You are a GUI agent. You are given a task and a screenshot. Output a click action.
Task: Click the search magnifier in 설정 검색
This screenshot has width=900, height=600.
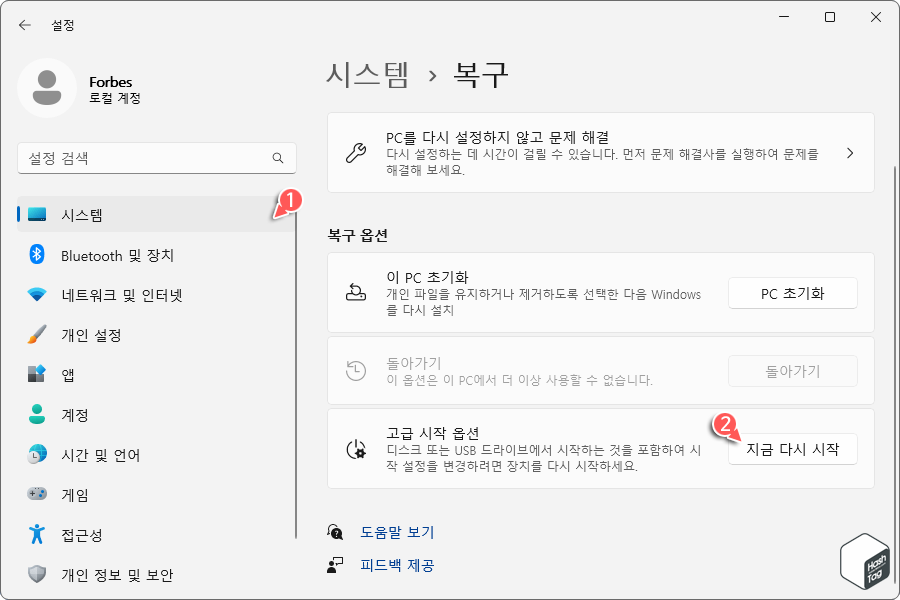278,158
